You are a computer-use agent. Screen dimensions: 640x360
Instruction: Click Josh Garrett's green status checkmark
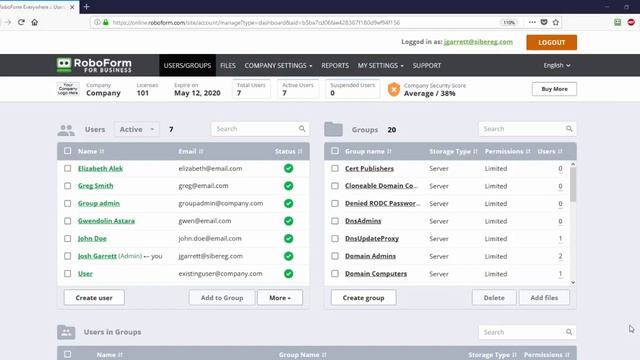289,256
